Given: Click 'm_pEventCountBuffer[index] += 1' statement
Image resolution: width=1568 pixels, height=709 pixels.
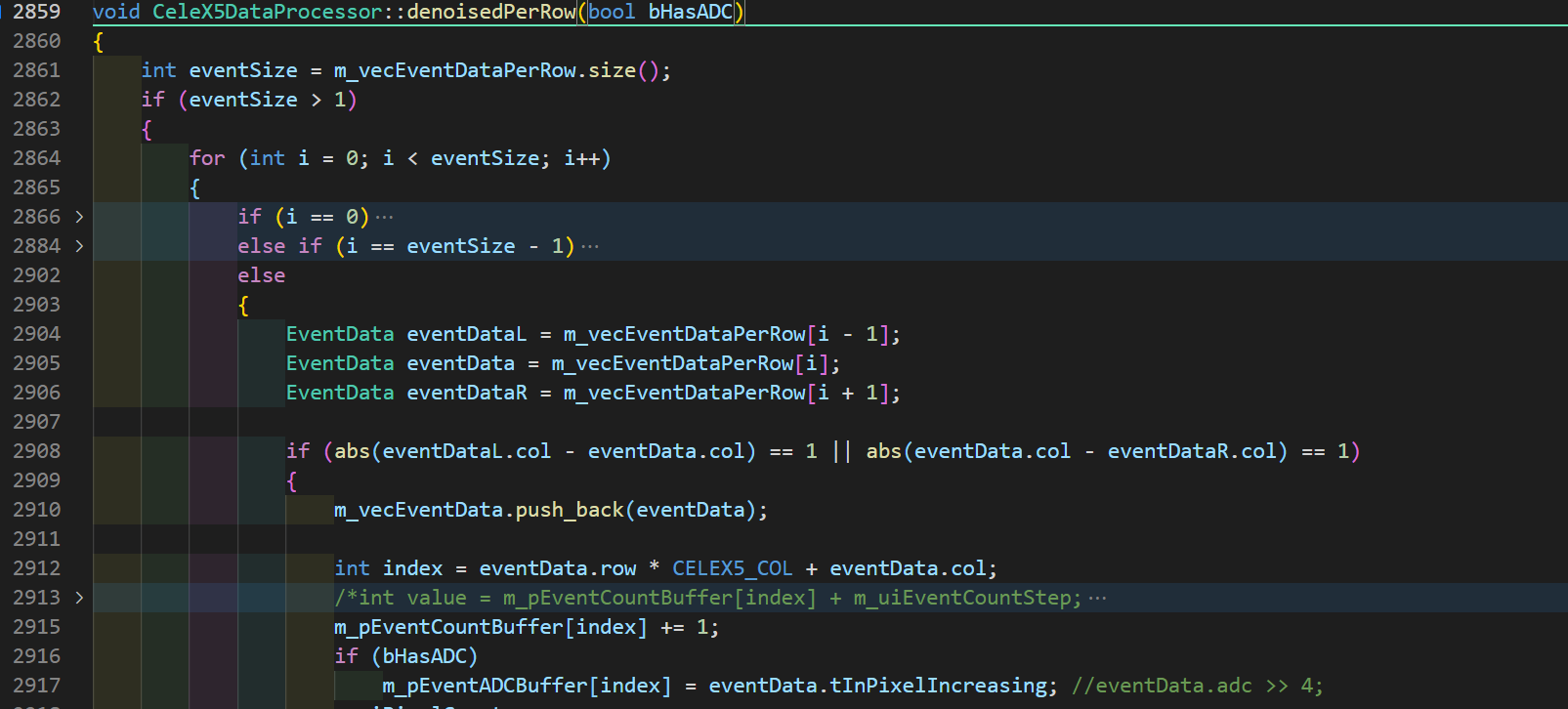Looking at the screenshot, I should pyautogui.click(x=521, y=627).
